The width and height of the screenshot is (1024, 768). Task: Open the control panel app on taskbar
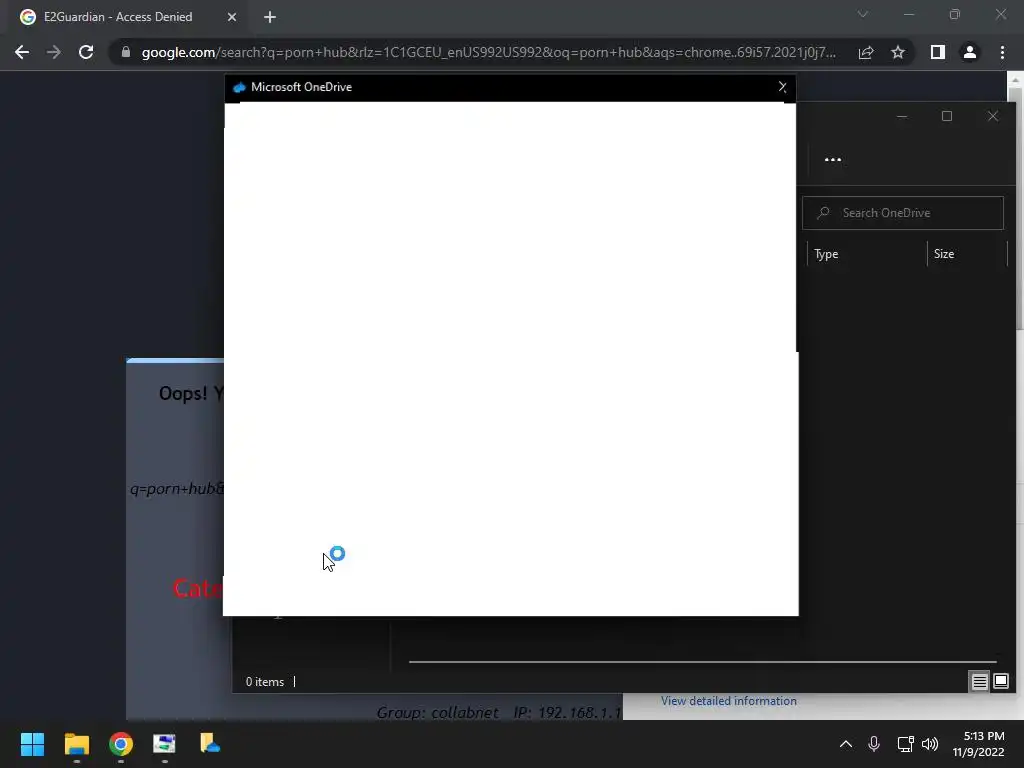(165, 744)
